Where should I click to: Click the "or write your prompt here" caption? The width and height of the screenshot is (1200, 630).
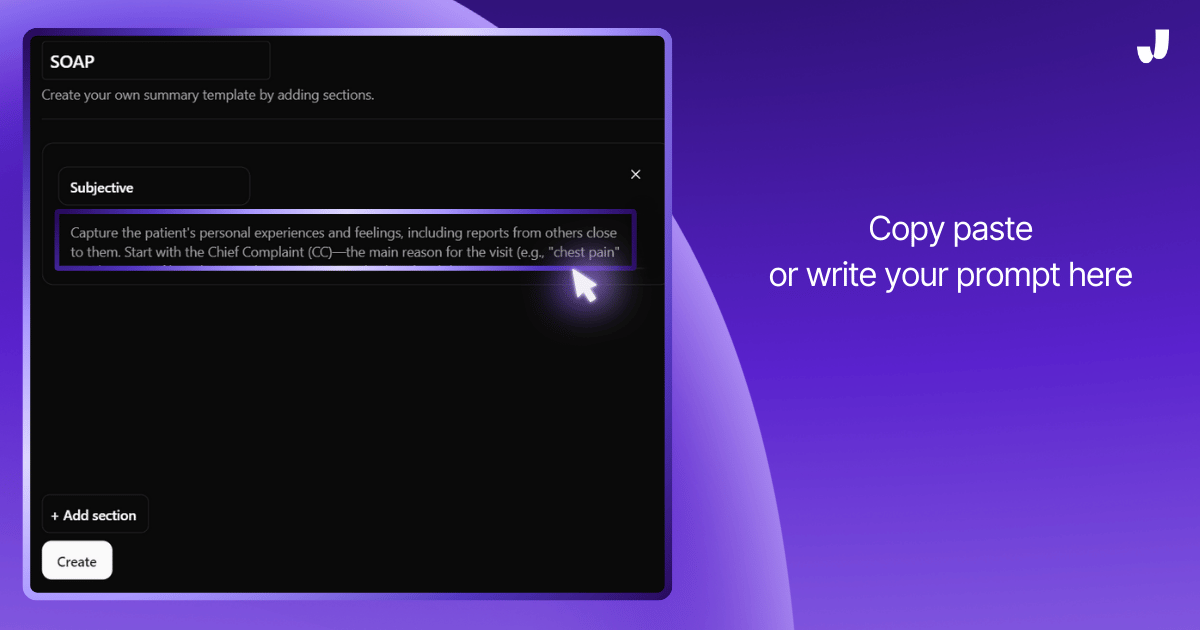click(950, 275)
